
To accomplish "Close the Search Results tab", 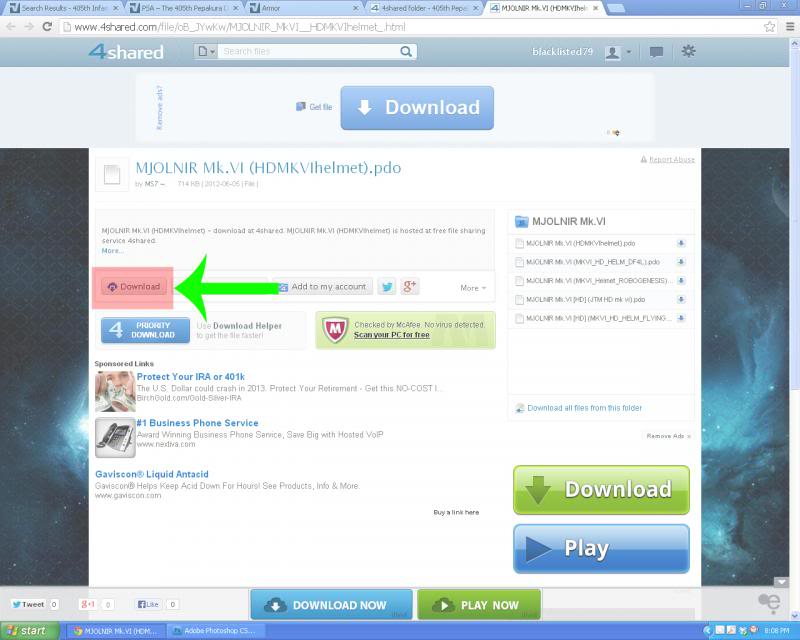I will pyautogui.click(x=115, y=8).
